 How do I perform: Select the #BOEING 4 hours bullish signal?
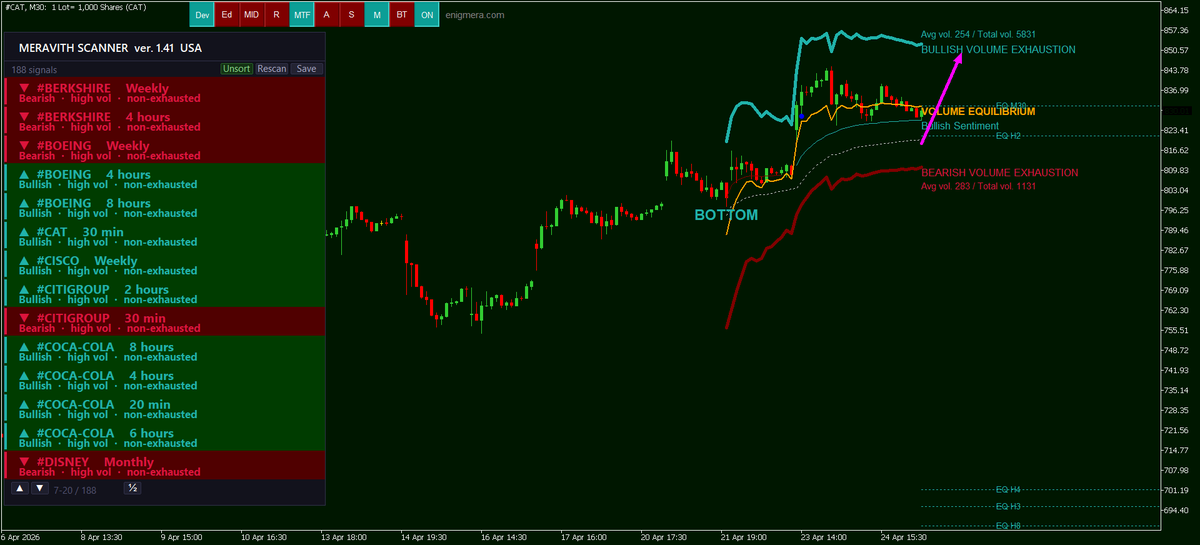pos(165,179)
